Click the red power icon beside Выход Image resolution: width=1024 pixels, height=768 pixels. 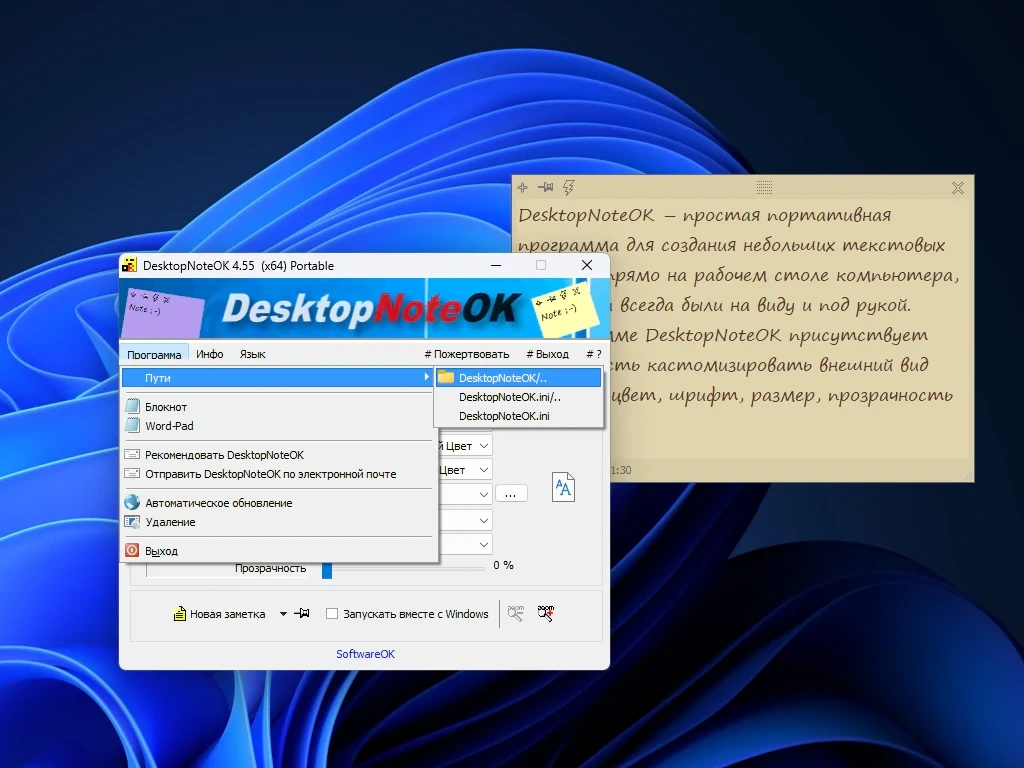(x=133, y=551)
